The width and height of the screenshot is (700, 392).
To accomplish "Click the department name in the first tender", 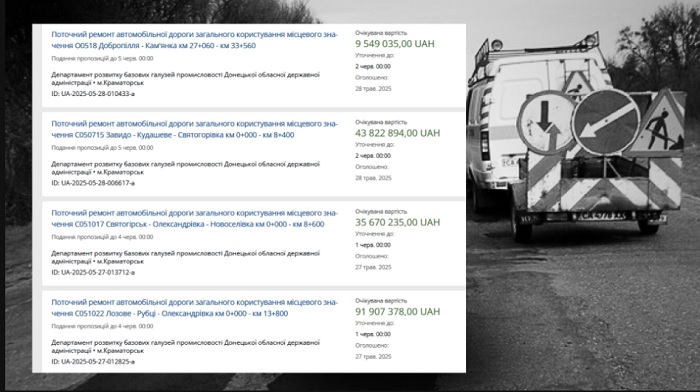I will click(x=185, y=79).
